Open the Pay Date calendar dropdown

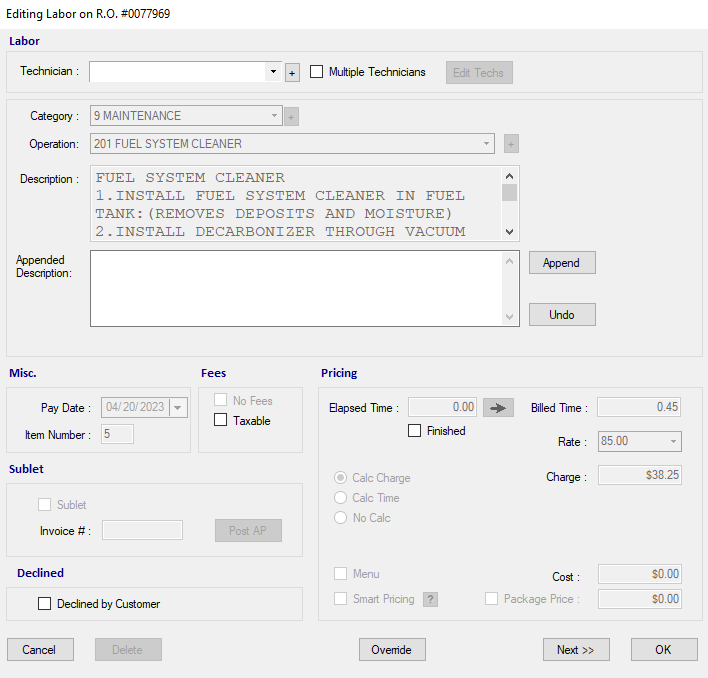tap(178, 407)
